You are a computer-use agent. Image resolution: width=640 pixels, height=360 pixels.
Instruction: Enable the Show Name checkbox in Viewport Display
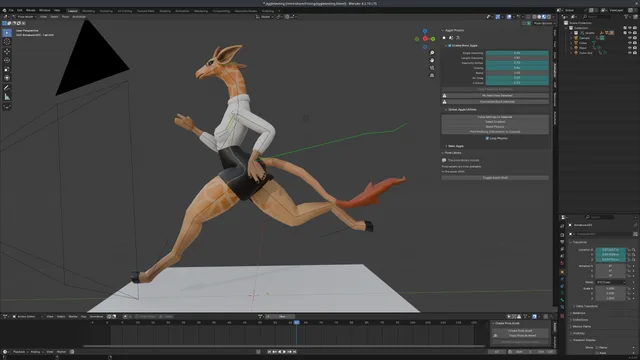[x=597, y=347]
